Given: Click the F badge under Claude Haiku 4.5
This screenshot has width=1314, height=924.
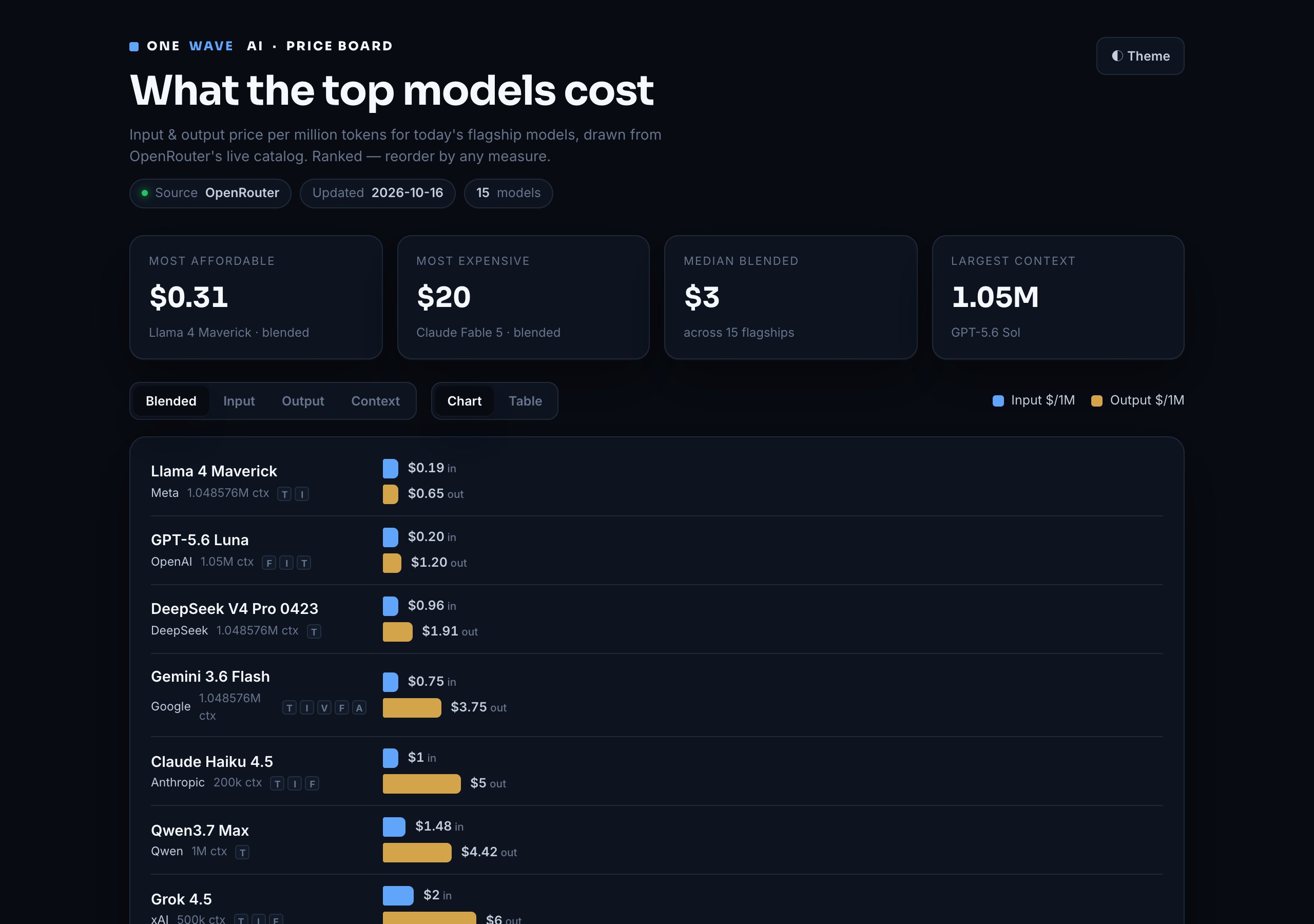Looking at the screenshot, I should coord(312,783).
